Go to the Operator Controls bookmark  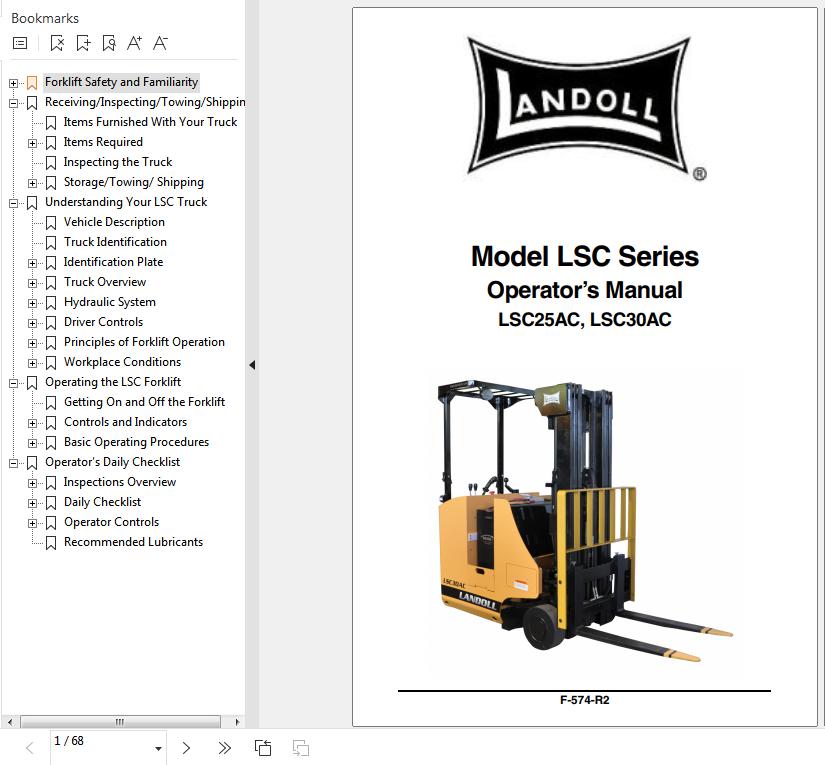pos(111,522)
